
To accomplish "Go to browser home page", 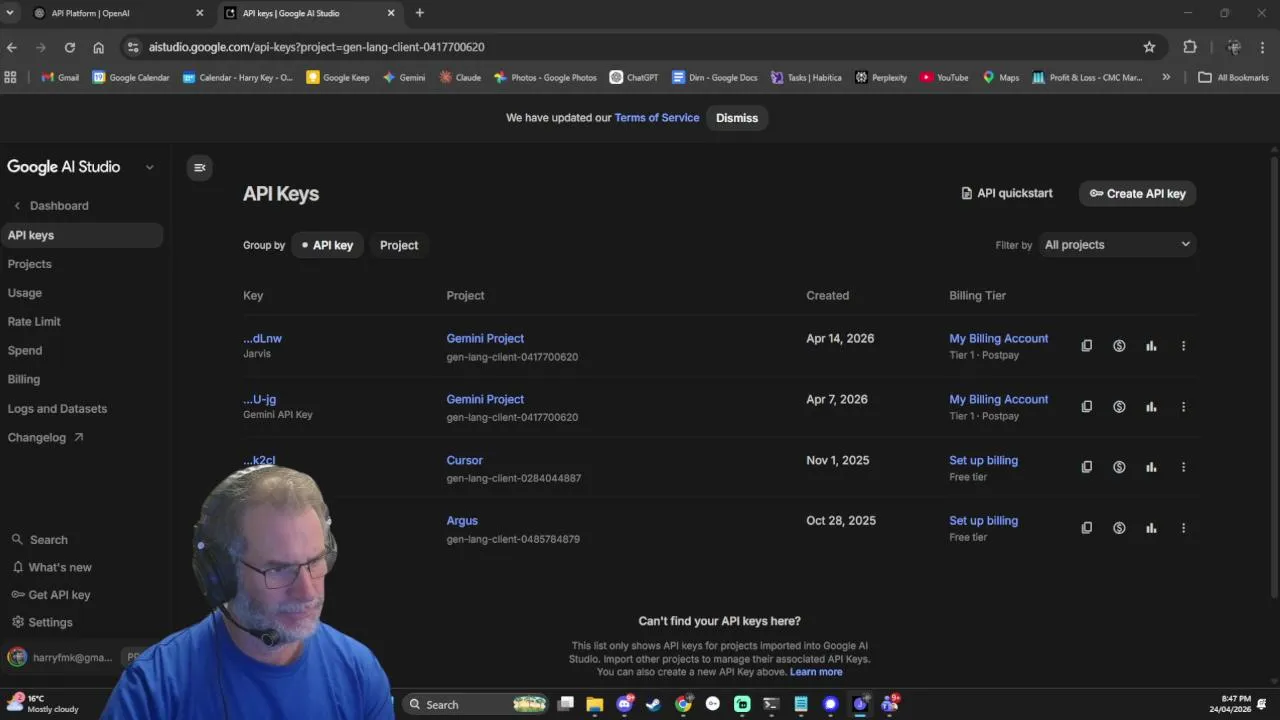I will click(98, 47).
